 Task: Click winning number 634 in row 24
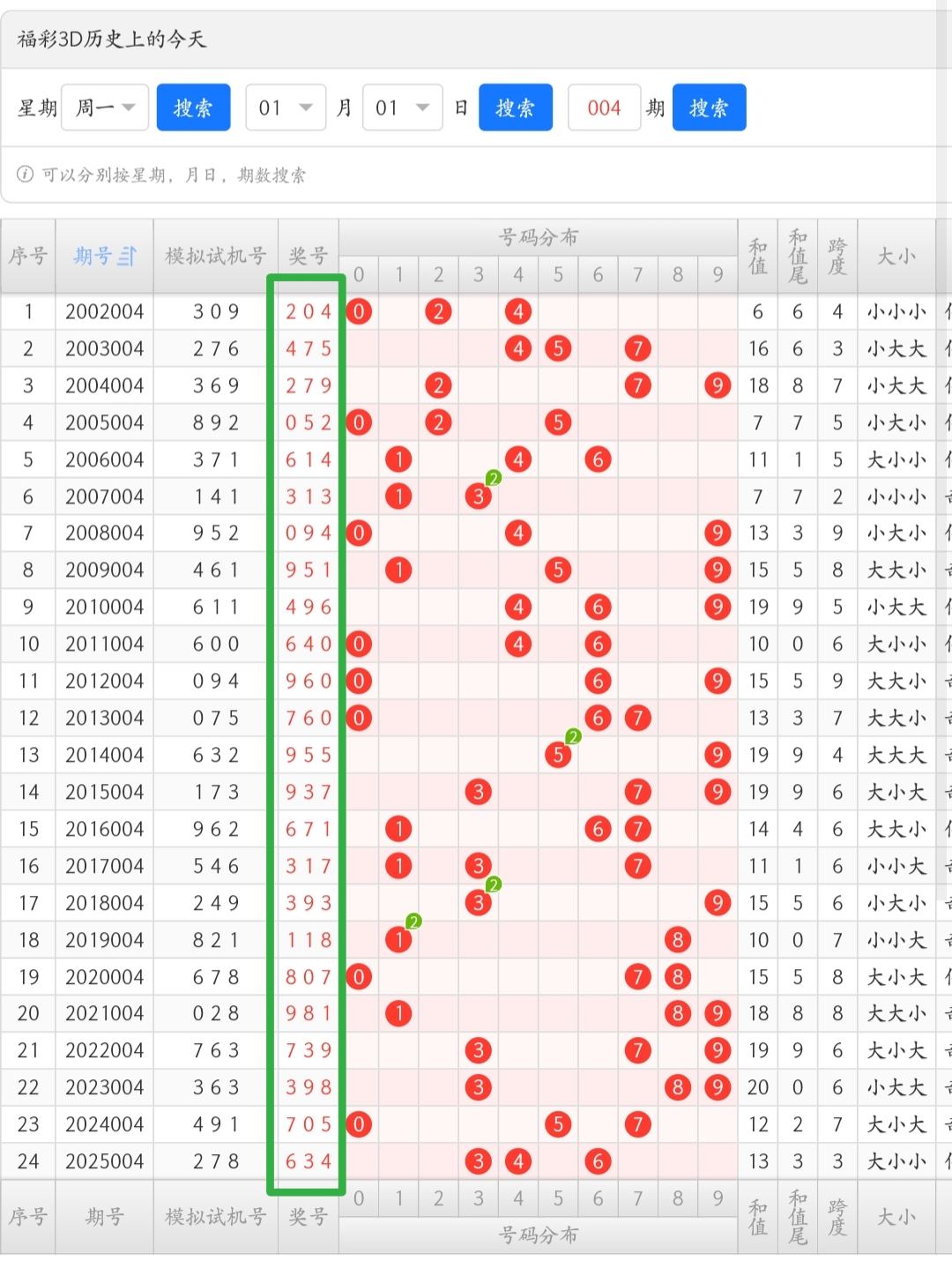tap(309, 1161)
